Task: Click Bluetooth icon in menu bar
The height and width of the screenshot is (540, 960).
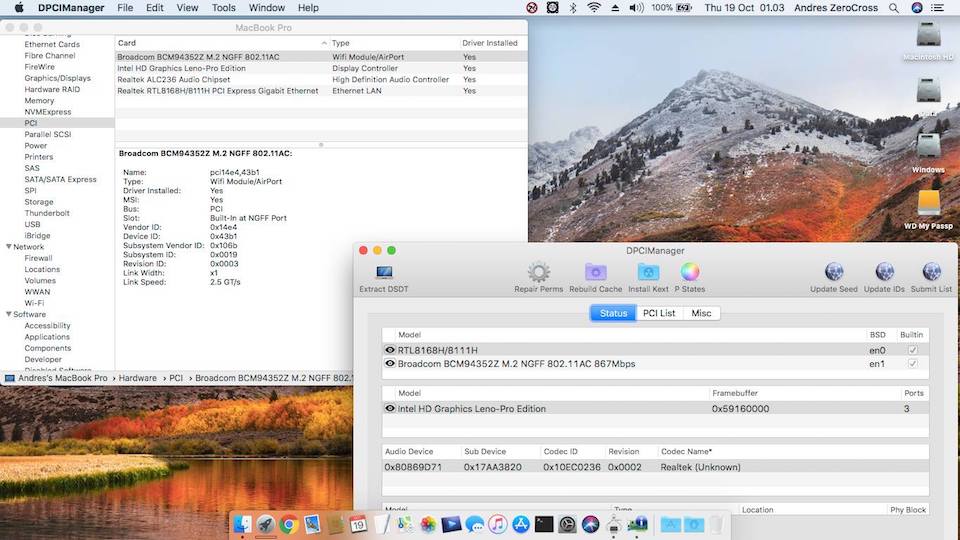Action: [573, 8]
